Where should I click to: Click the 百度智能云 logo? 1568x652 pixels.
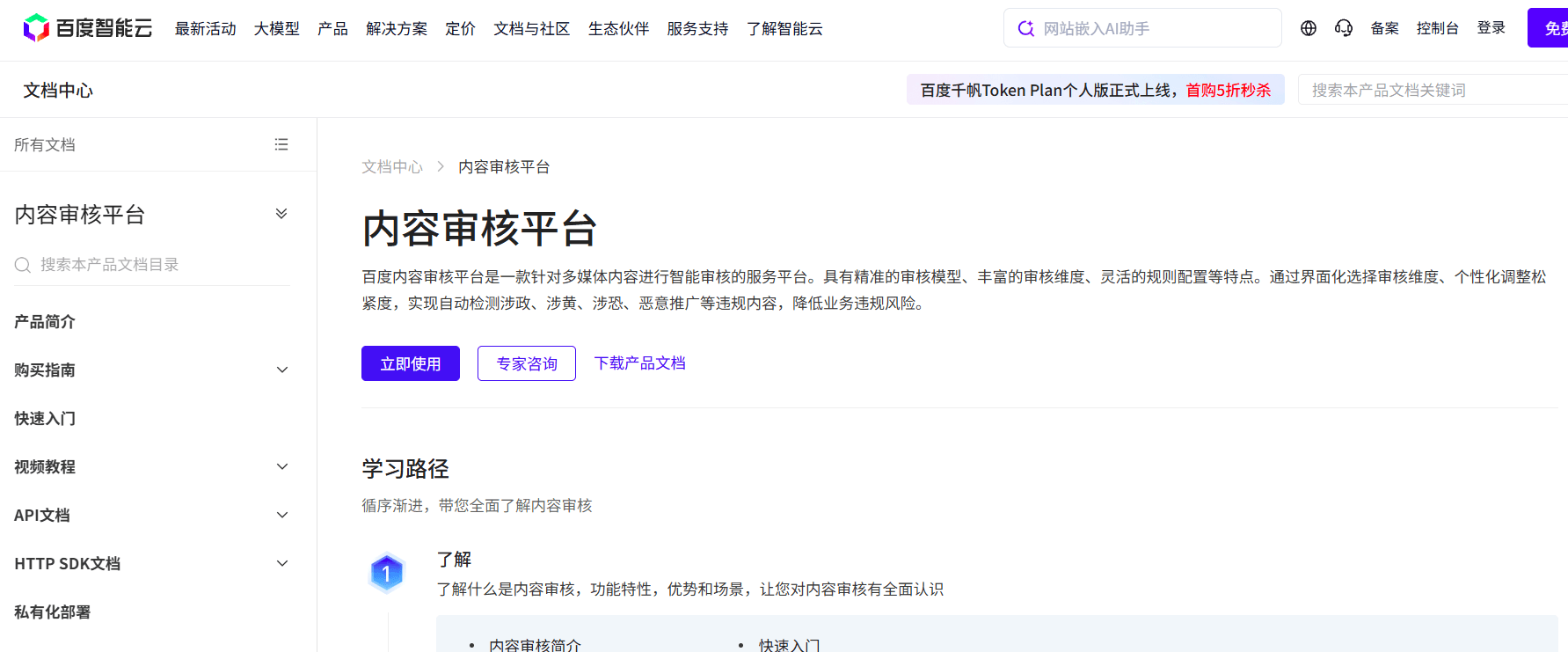tap(87, 28)
